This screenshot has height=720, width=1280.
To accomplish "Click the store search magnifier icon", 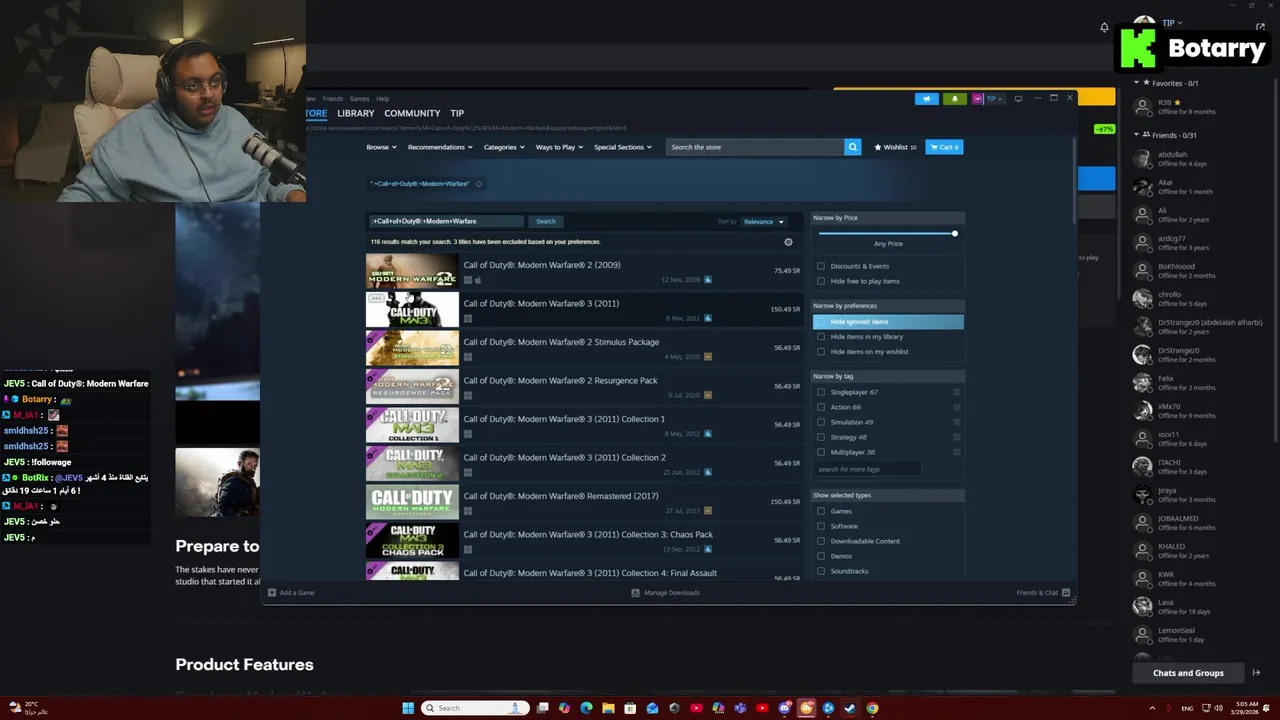I will [x=852, y=147].
